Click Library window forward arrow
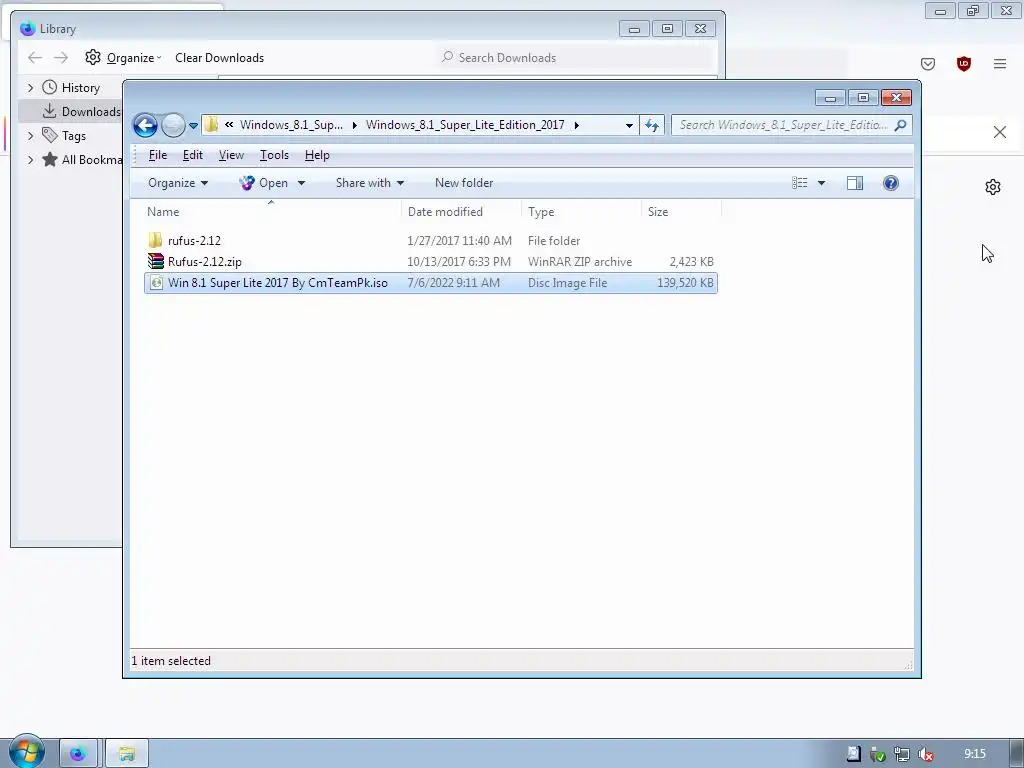 (x=61, y=57)
